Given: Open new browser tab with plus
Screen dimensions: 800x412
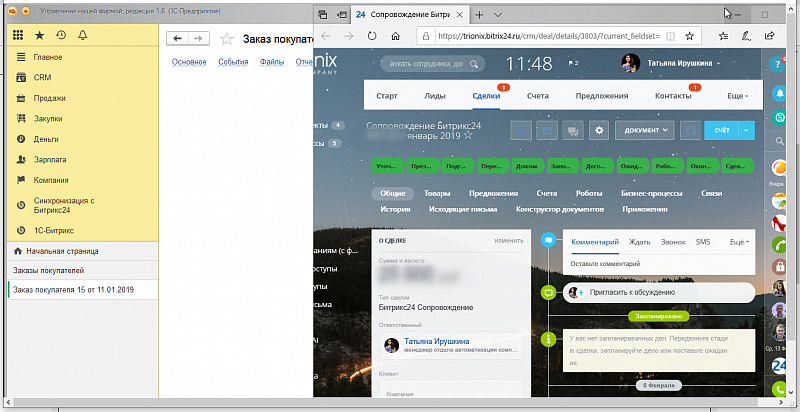Looking at the screenshot, I should (x=479, y=15).
